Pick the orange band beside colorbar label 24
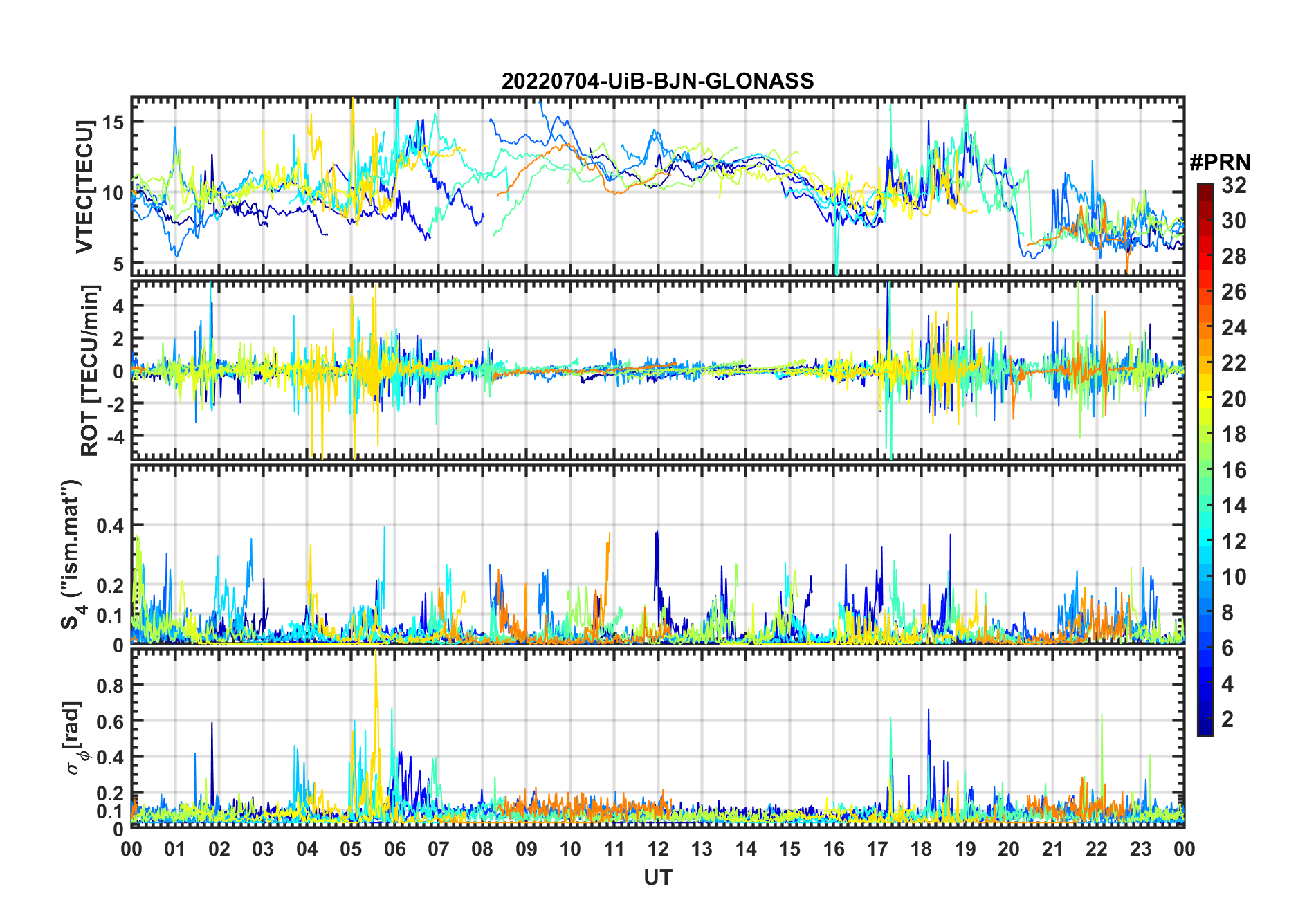The image size is (1316, 920). pyautogui.click(x=1205, y=327)
